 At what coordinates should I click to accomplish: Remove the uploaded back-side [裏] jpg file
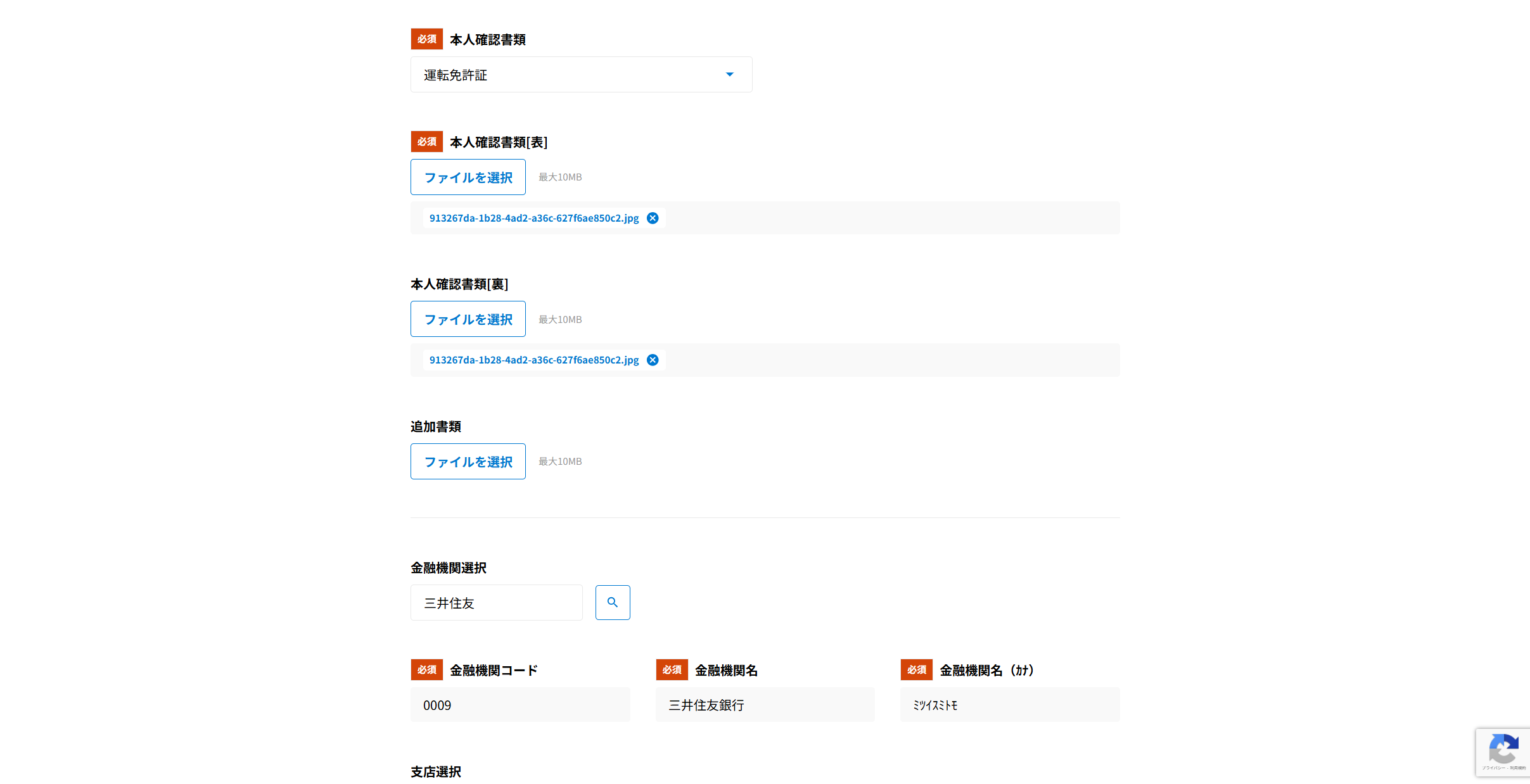click(x=653, y=360)
